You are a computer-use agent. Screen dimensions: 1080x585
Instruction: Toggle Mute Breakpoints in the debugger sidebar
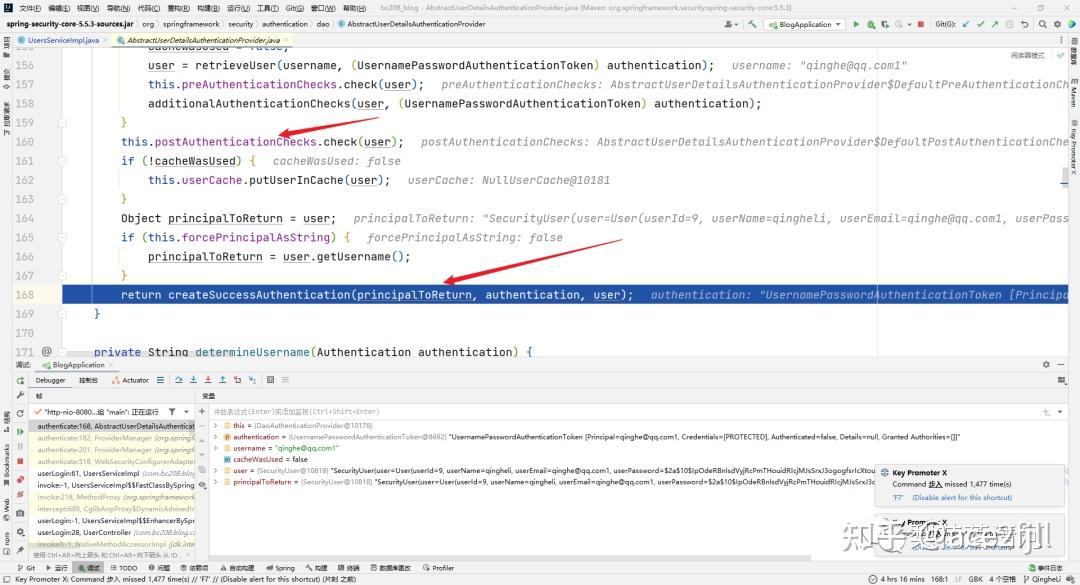[22, 493]
